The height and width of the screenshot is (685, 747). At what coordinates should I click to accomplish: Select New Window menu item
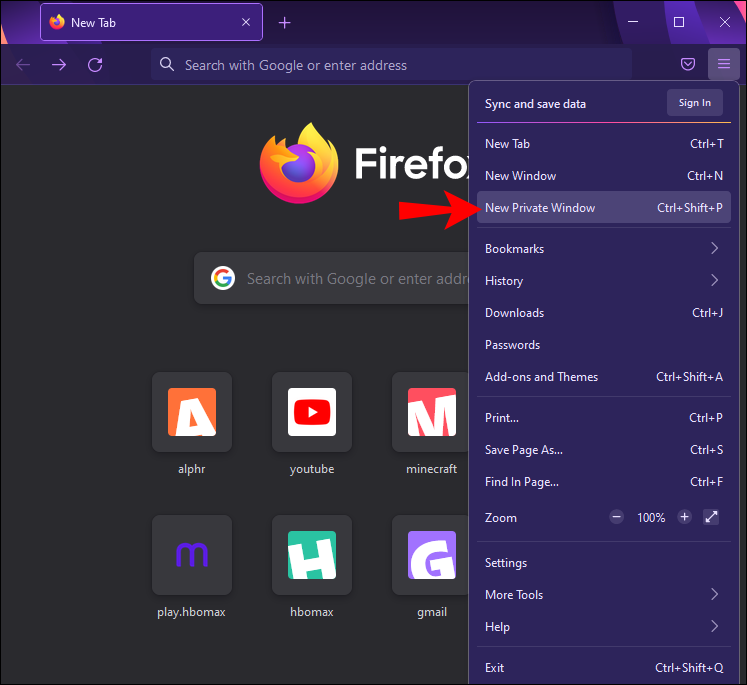[x=604, y=176]
